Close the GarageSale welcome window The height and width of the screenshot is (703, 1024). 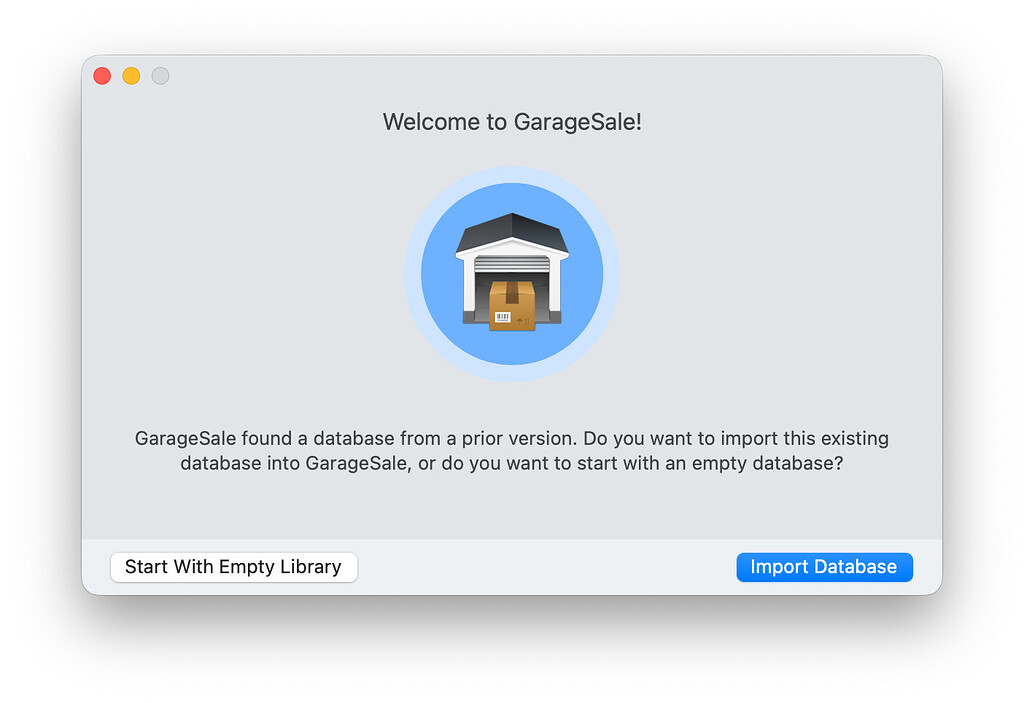point(102,76)
